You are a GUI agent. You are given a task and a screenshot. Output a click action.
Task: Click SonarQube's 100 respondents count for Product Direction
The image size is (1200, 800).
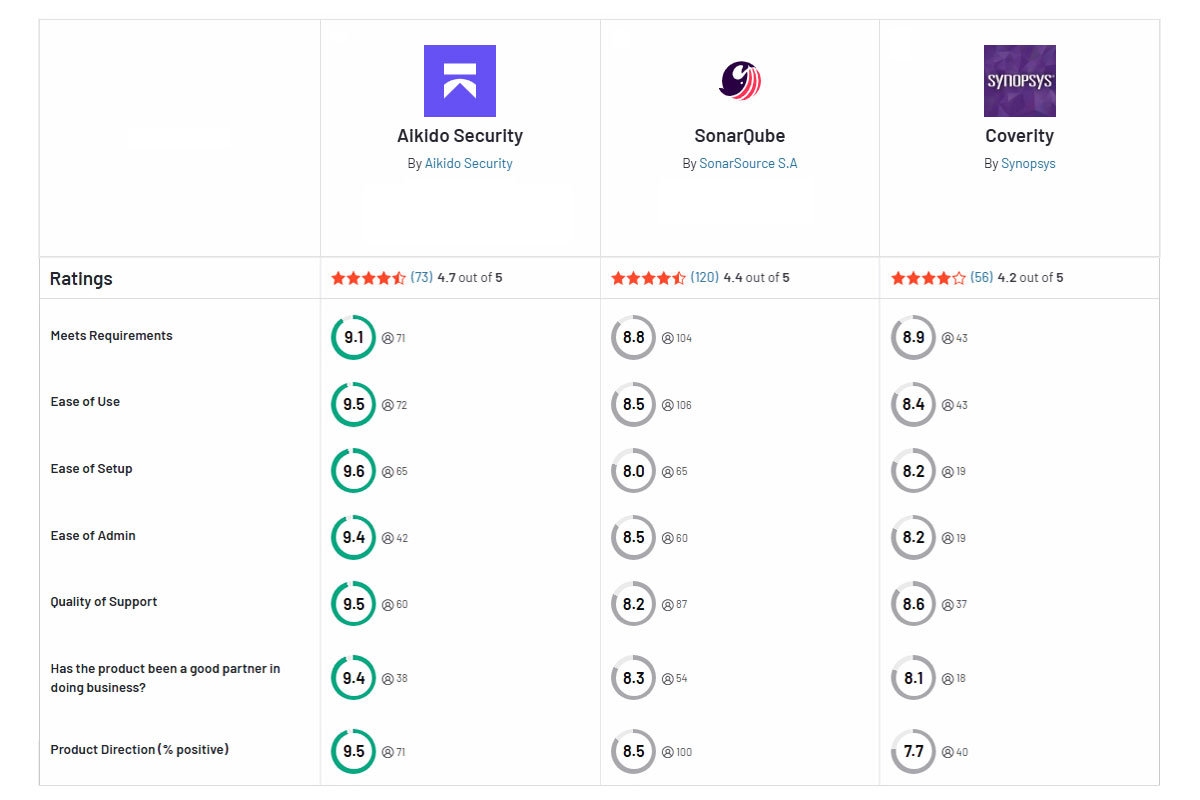click(x=677, y=752)
